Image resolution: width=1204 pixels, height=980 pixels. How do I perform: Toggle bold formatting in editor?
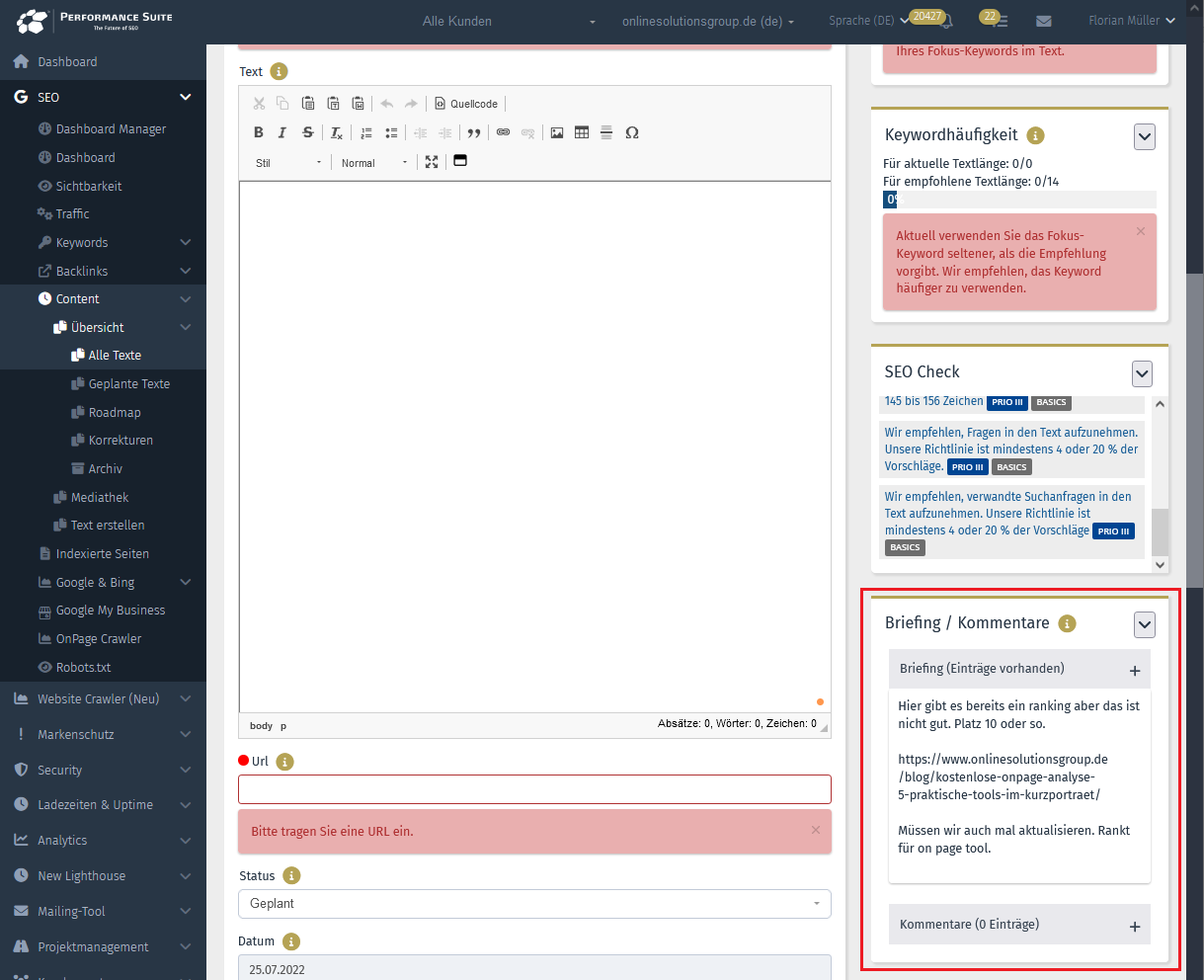(259, 132)
